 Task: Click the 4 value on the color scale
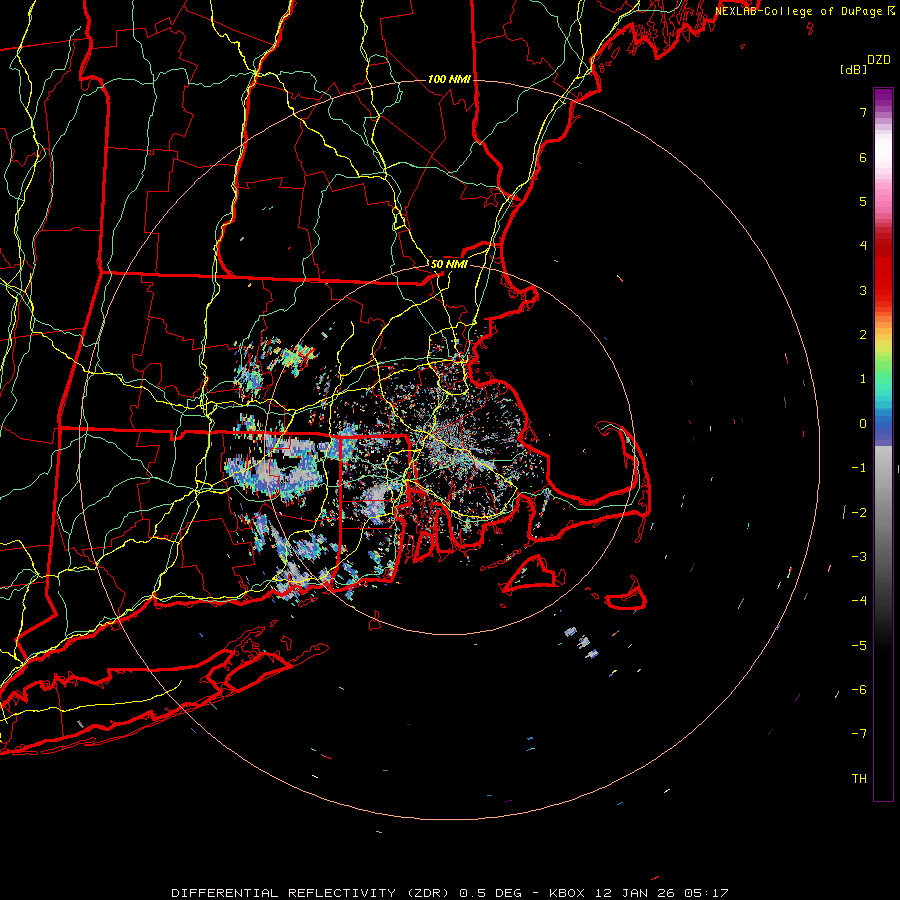coord(863,246)
